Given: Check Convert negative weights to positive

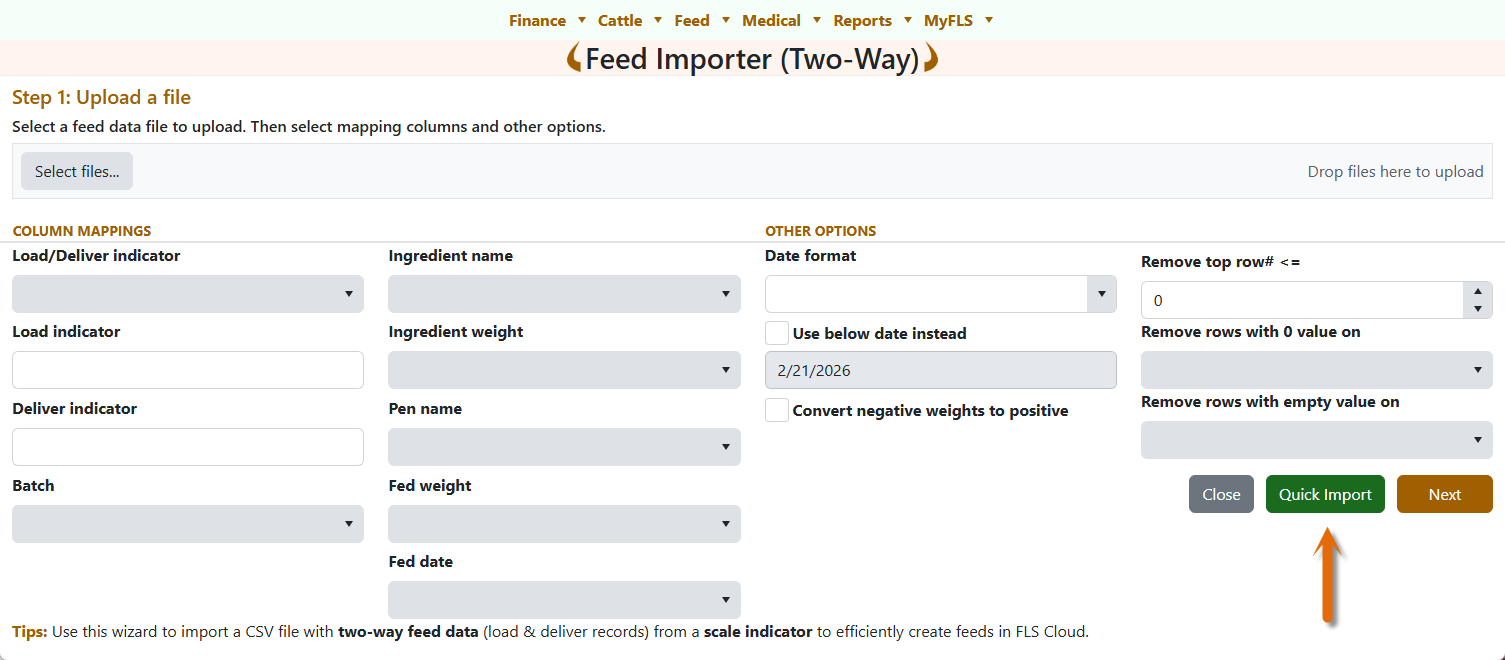Looking at the screenshot, I should click(777, 410).
